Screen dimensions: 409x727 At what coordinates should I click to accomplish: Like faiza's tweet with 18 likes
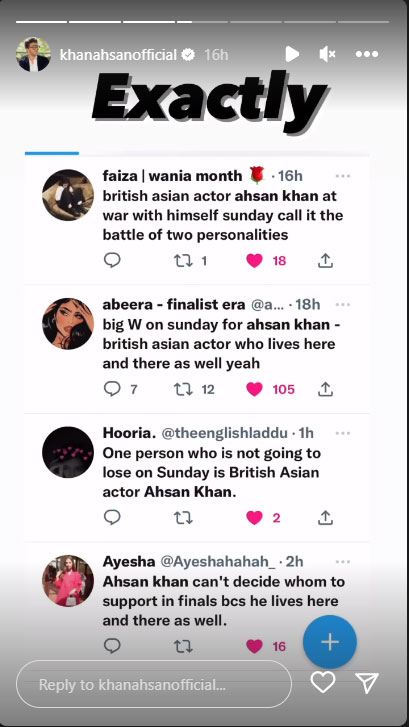[254, 261]
